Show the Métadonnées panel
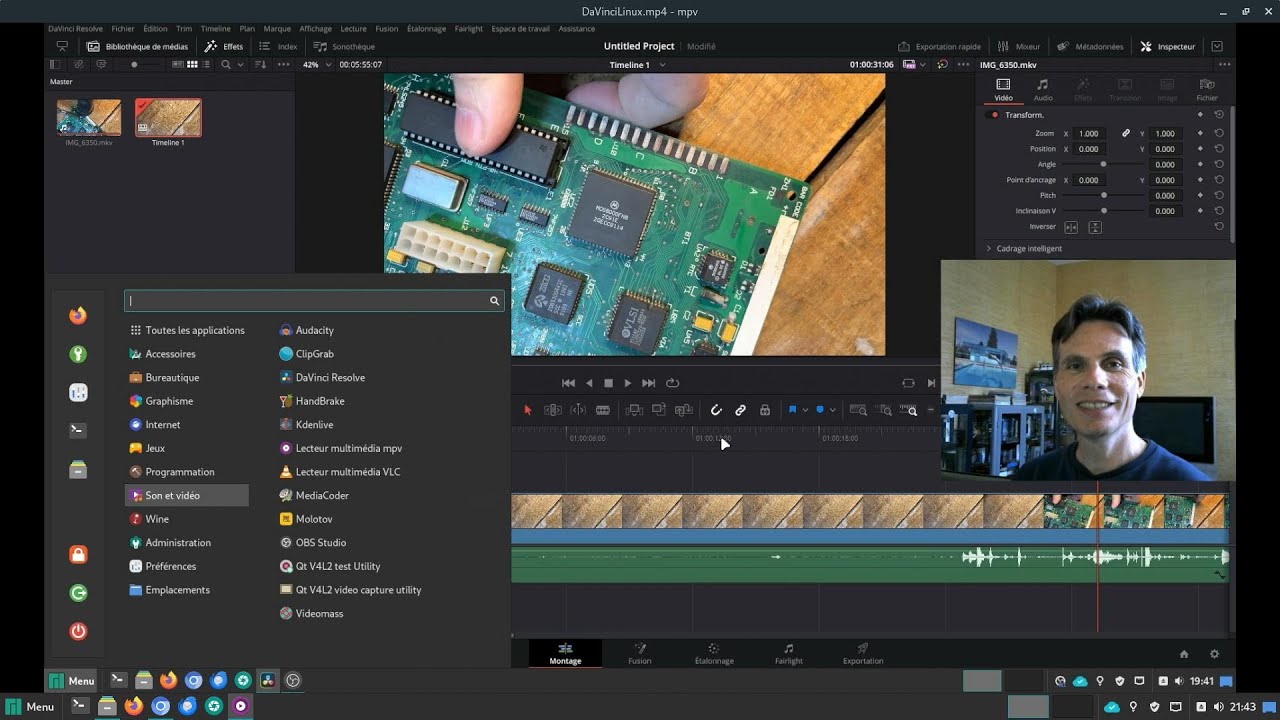 coord(1090,46)
